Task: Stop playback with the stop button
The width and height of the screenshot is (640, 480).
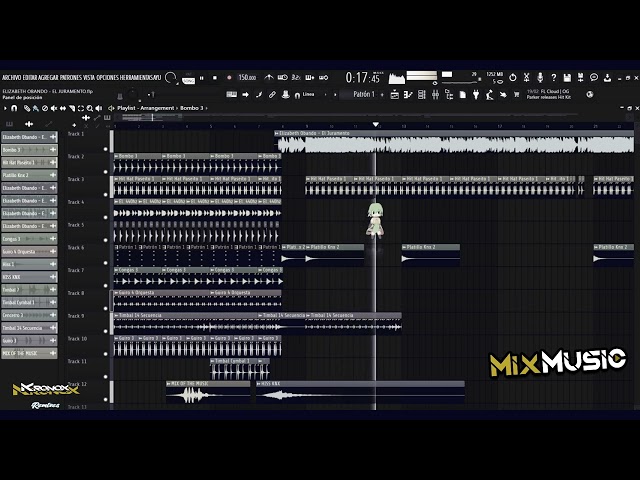Action: (x=215, y=78)
